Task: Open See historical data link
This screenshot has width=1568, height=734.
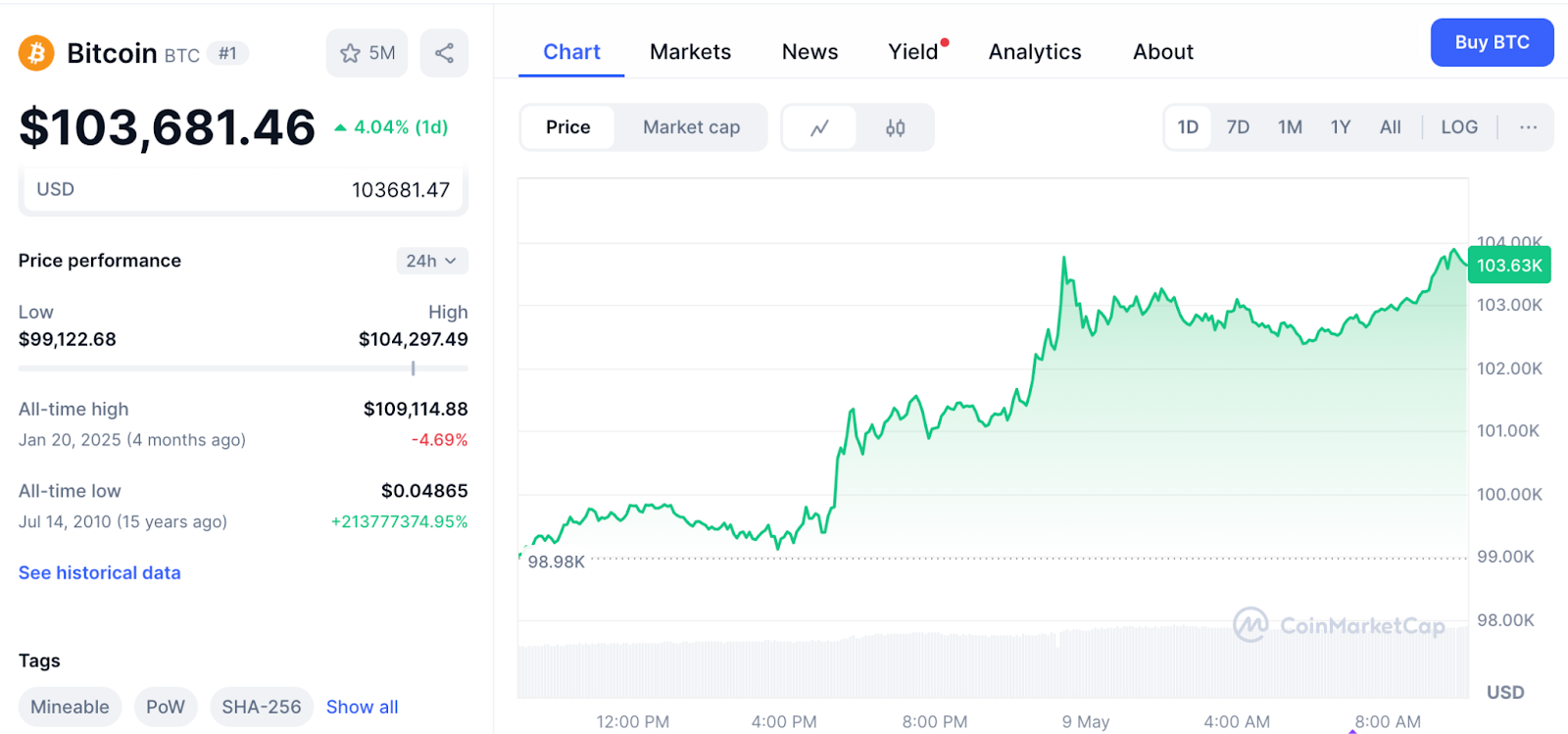Action: point(100,572)
